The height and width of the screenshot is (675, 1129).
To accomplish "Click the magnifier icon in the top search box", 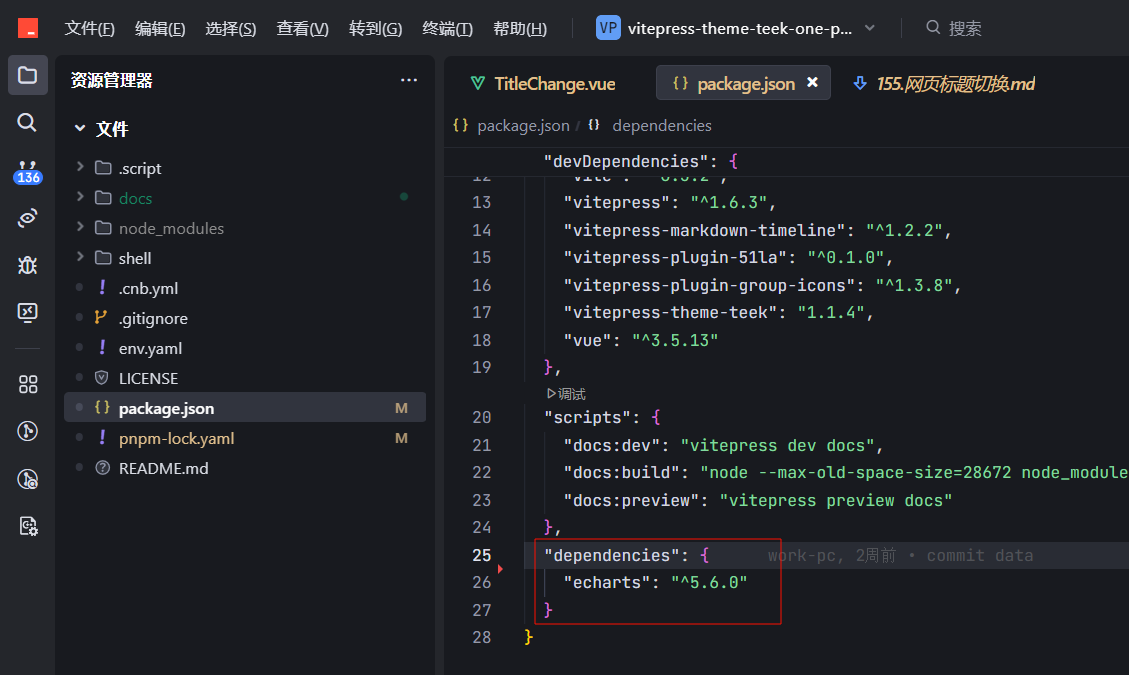I will (933, 27).
